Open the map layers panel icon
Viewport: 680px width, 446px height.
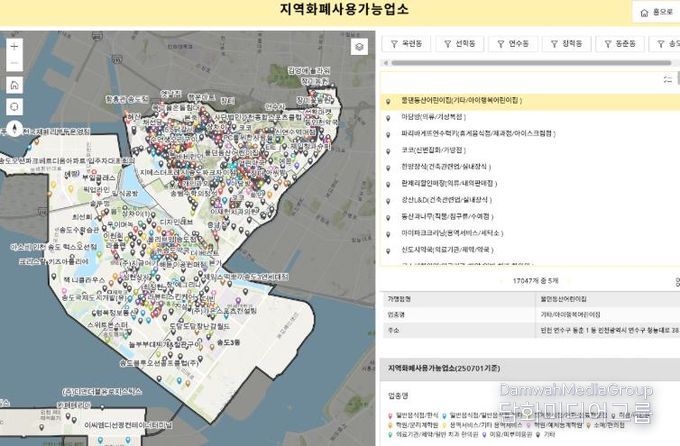[359, 46]
